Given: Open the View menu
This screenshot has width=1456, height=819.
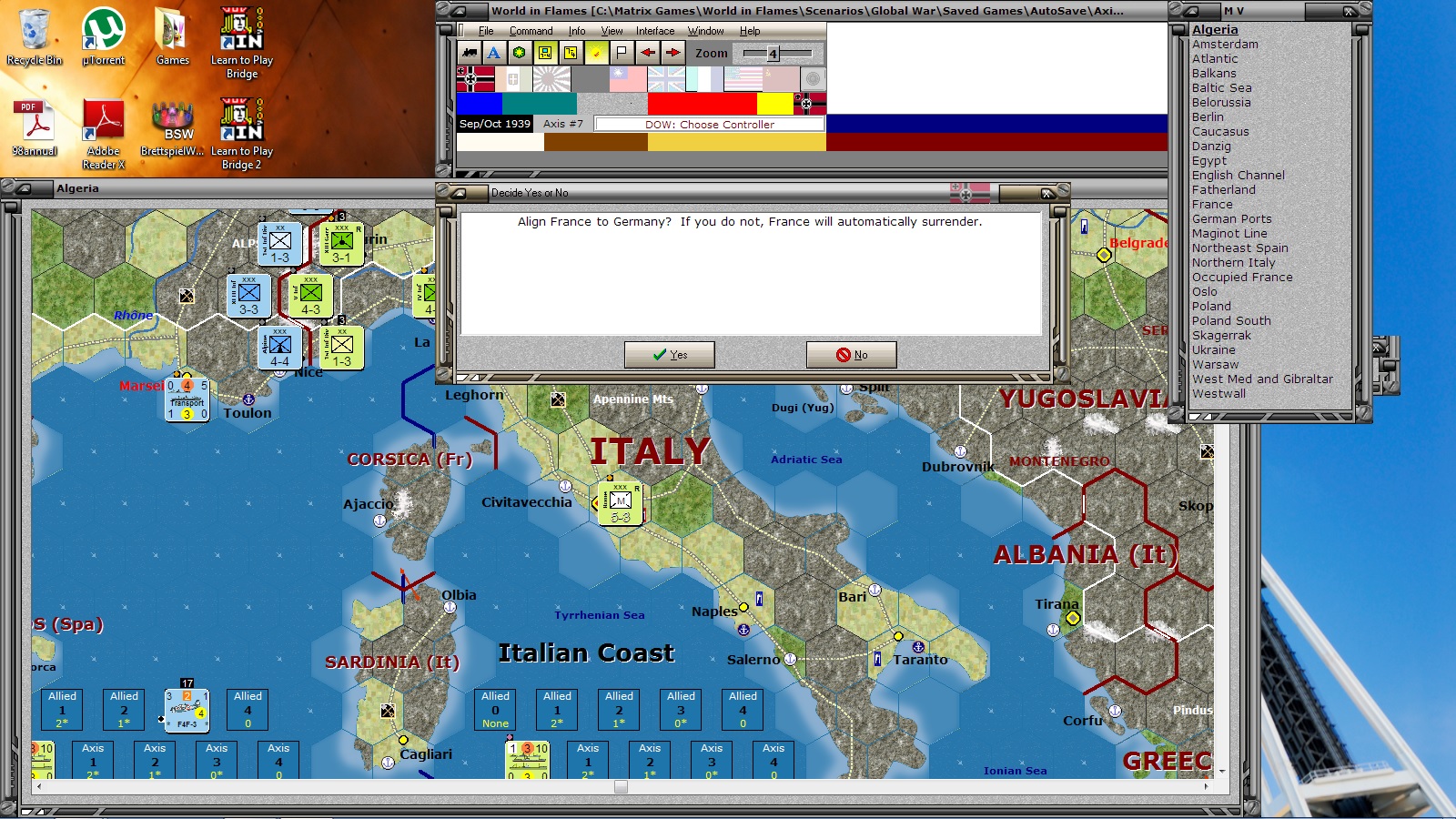Looking at the screenshot, I should [612, 31].
